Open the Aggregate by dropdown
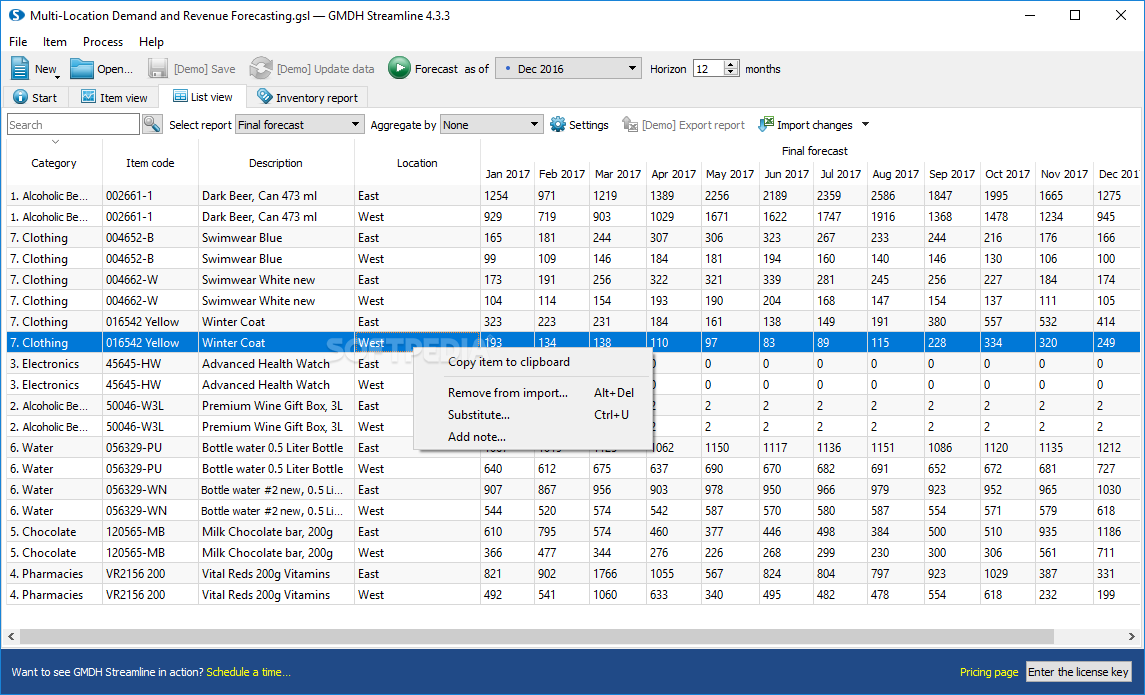The image size is (1145, 695). pyautogui.click(x=491, y=125)
